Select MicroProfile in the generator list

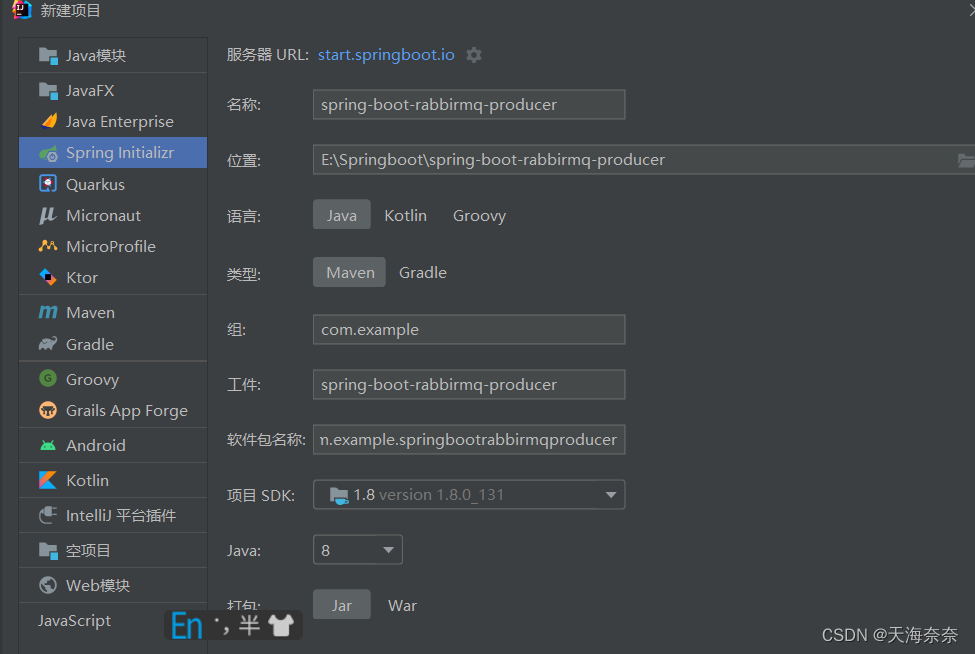click(113, 246)
